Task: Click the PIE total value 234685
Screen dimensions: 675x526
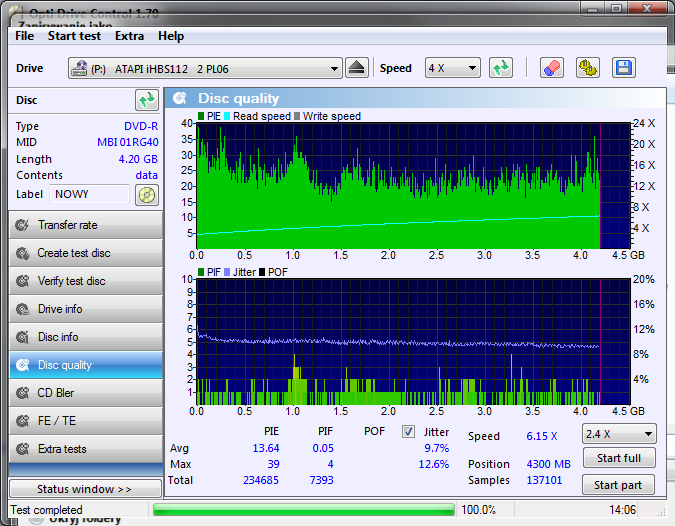Action: 261,480
